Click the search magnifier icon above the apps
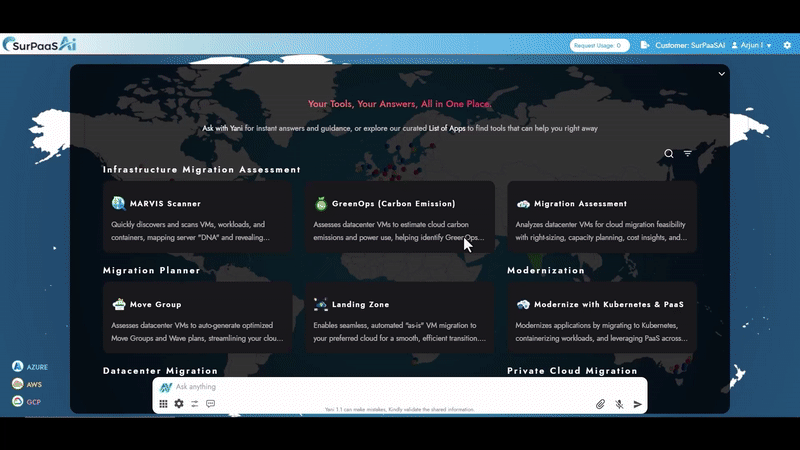The height and width of the screenshot is (450, 800). click(x=669, y=154)
